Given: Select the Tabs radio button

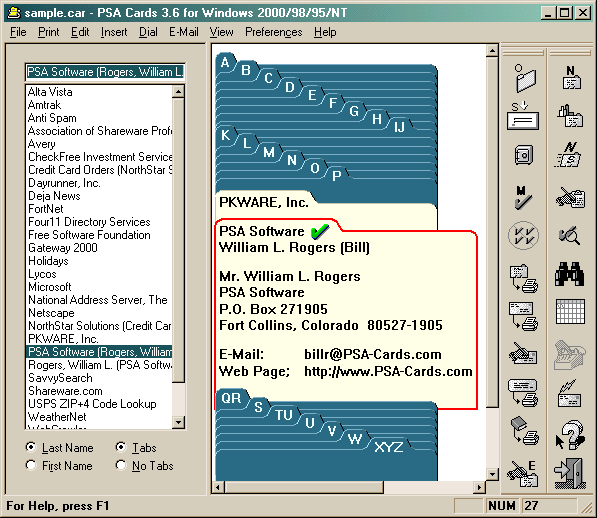Looking at the screenshot, I should pyautogui.click(x=121, y=447).
